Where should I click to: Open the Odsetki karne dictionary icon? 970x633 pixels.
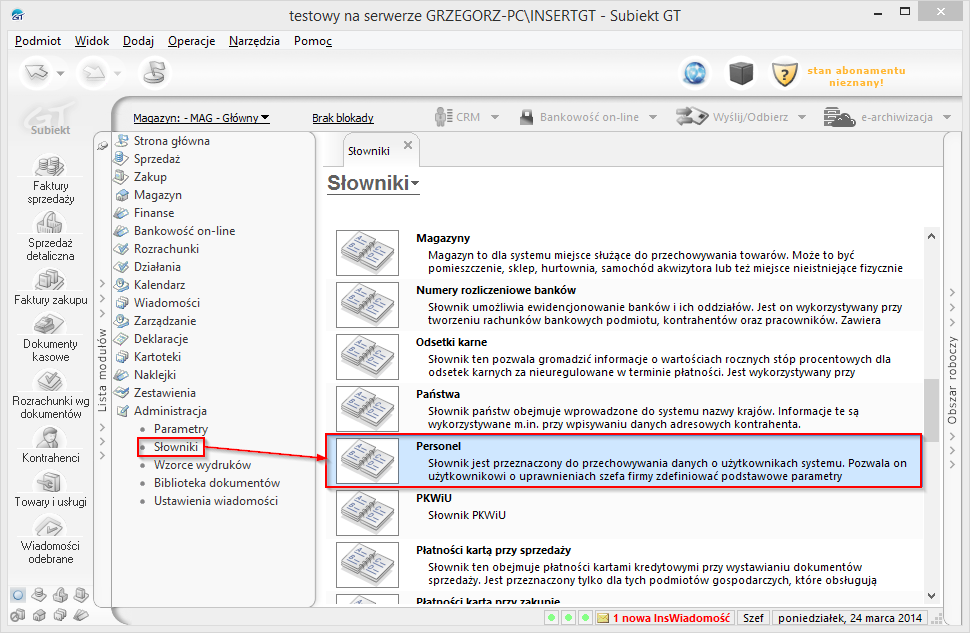click(367, 356)
